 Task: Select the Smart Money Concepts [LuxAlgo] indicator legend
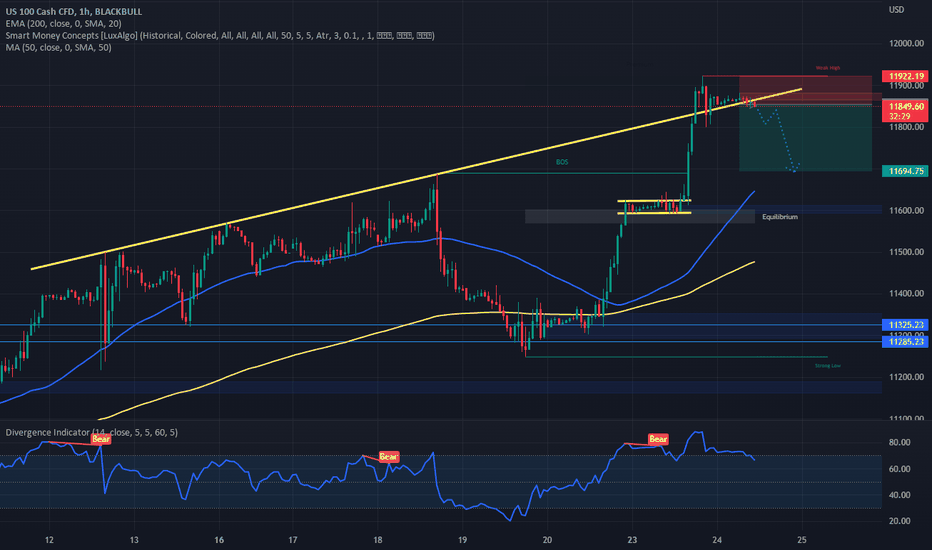(220, 36)
